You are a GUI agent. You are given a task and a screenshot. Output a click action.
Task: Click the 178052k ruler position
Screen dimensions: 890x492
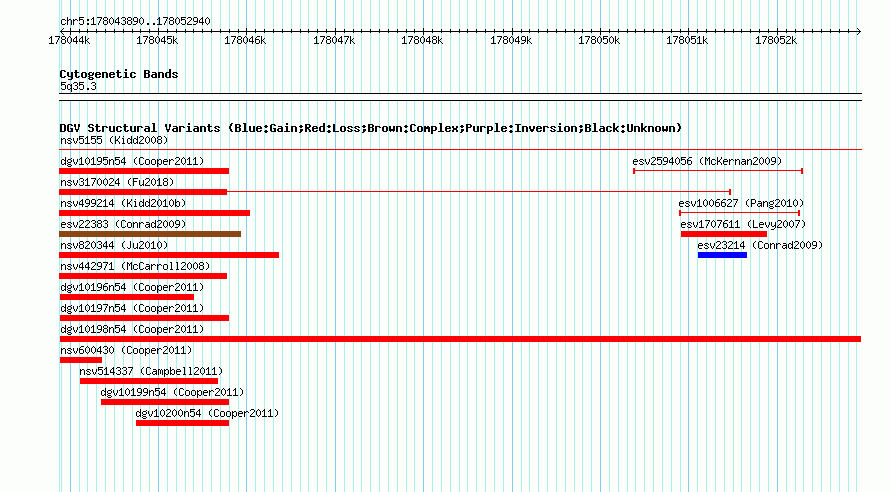pyautogui.click(x=776, y=40)
